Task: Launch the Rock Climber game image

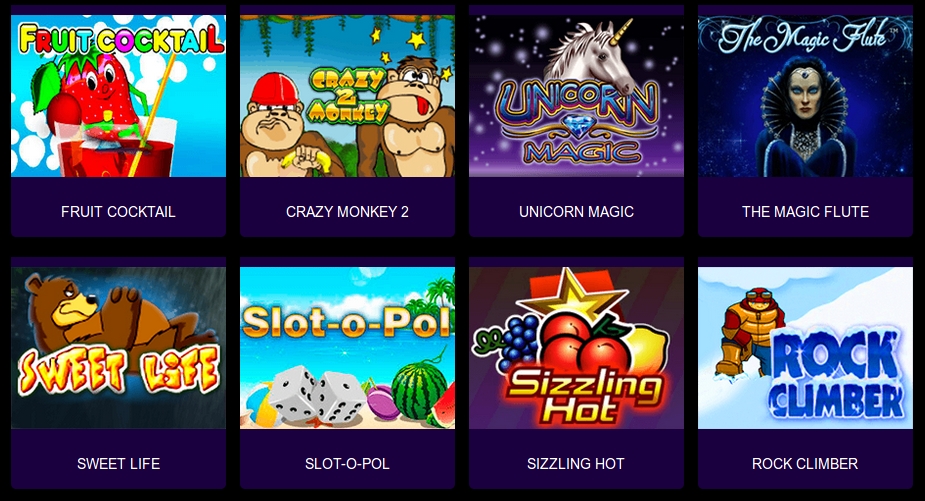Action: coord(805,348)
